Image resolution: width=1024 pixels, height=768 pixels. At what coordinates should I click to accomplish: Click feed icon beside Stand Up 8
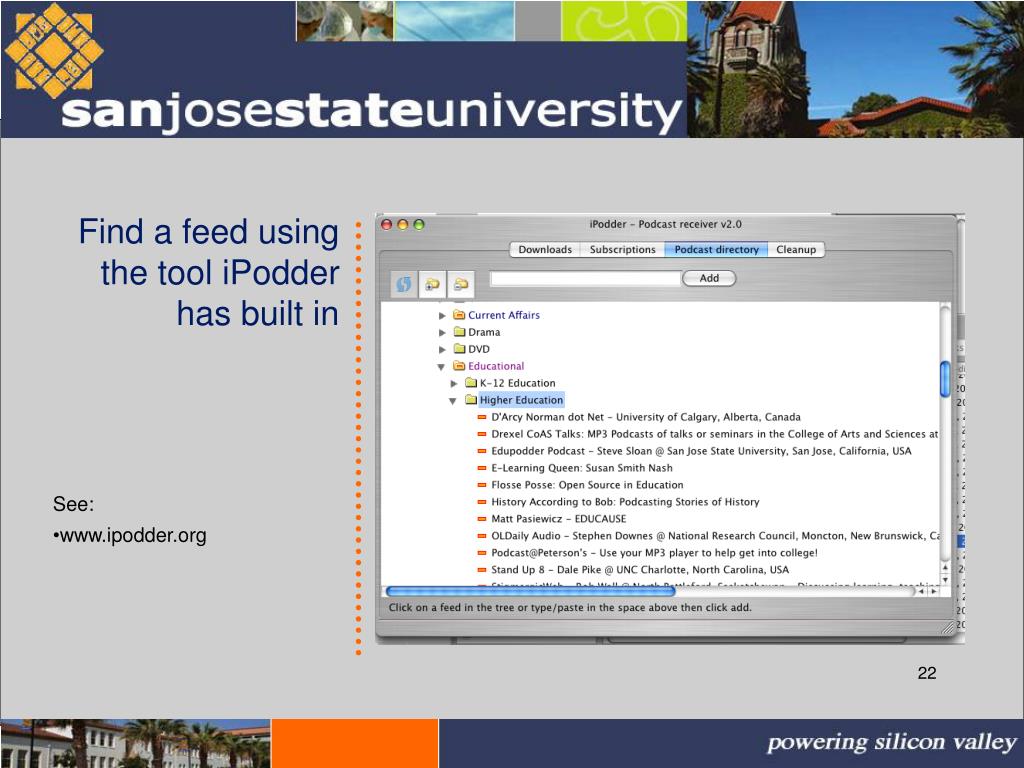coord(482,569)
